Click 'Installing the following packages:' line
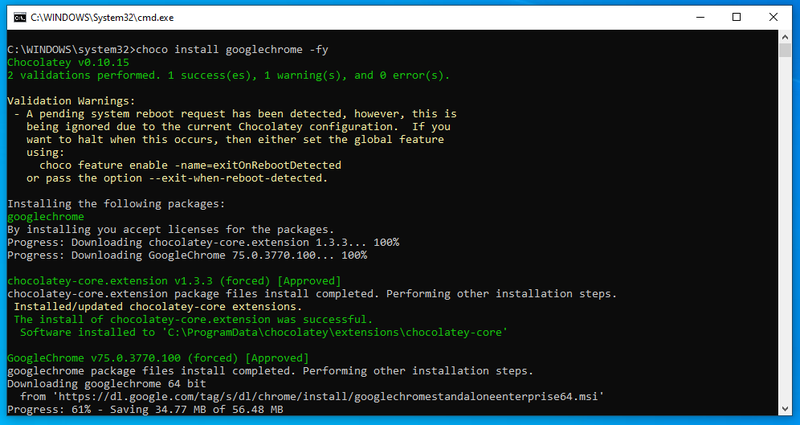This screenshot has width=800, height=425. coord(116,204)
